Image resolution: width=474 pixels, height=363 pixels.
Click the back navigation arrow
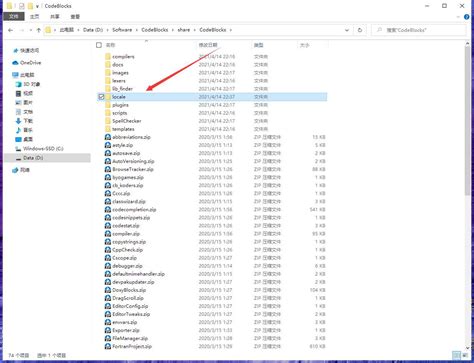coord(11,30)
